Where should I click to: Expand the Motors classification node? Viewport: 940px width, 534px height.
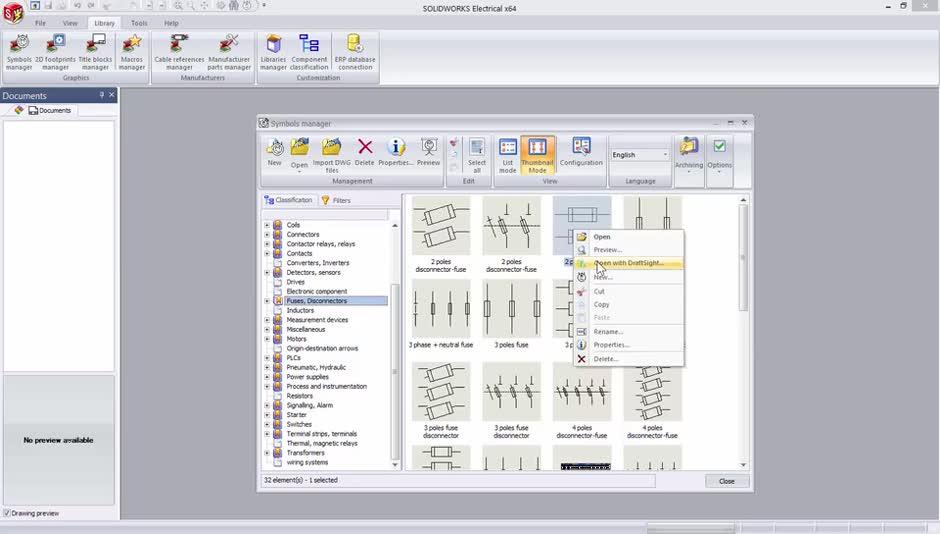click(x=267, y=339)
